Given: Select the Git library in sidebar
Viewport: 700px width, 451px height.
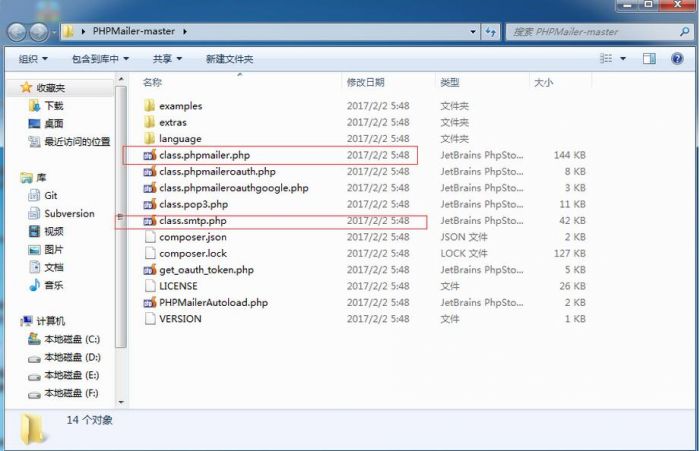Looking at the screenshot, I should pos(43,196).
